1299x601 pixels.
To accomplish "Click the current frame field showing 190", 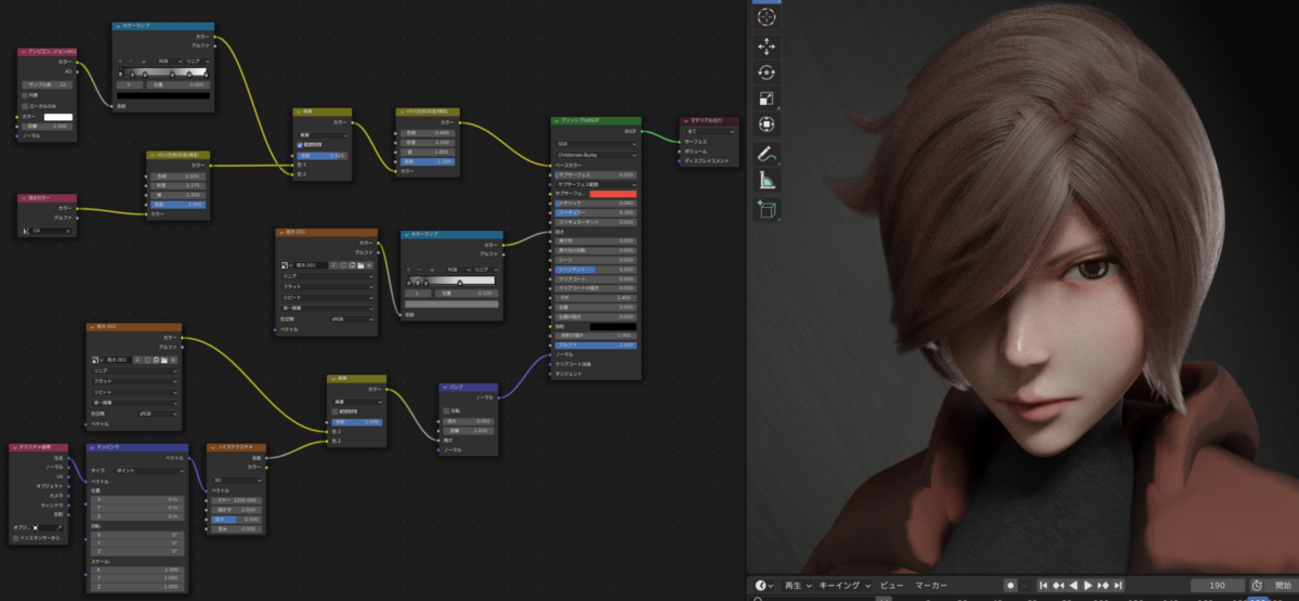I will [1217, 585].
